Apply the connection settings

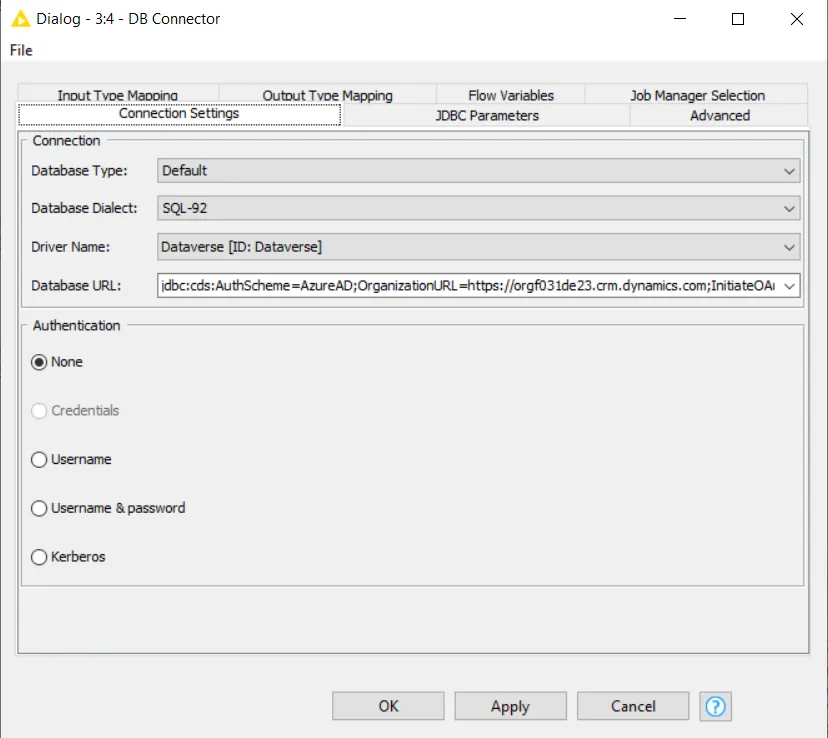pyautogui.click(x=510, y=706)
